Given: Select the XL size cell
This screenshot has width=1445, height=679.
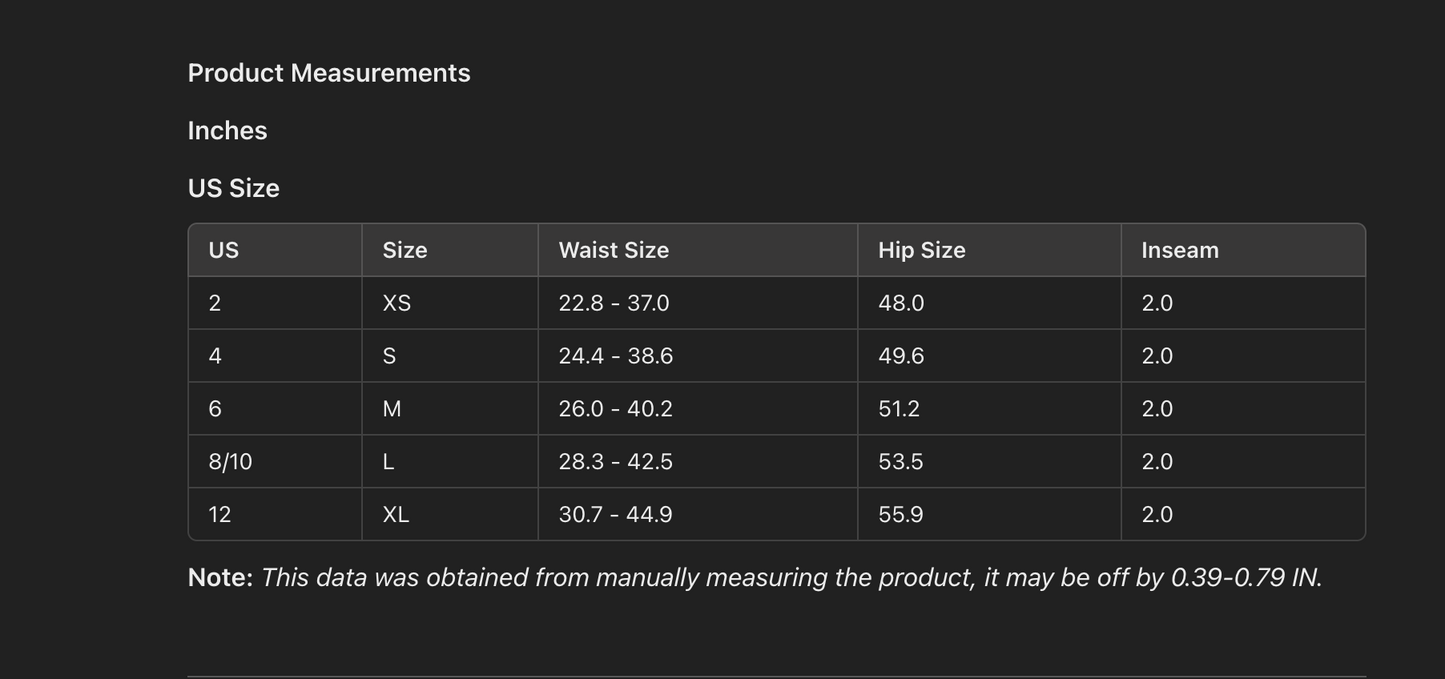Looking at the screenshot, I should [x=396, y=515].
